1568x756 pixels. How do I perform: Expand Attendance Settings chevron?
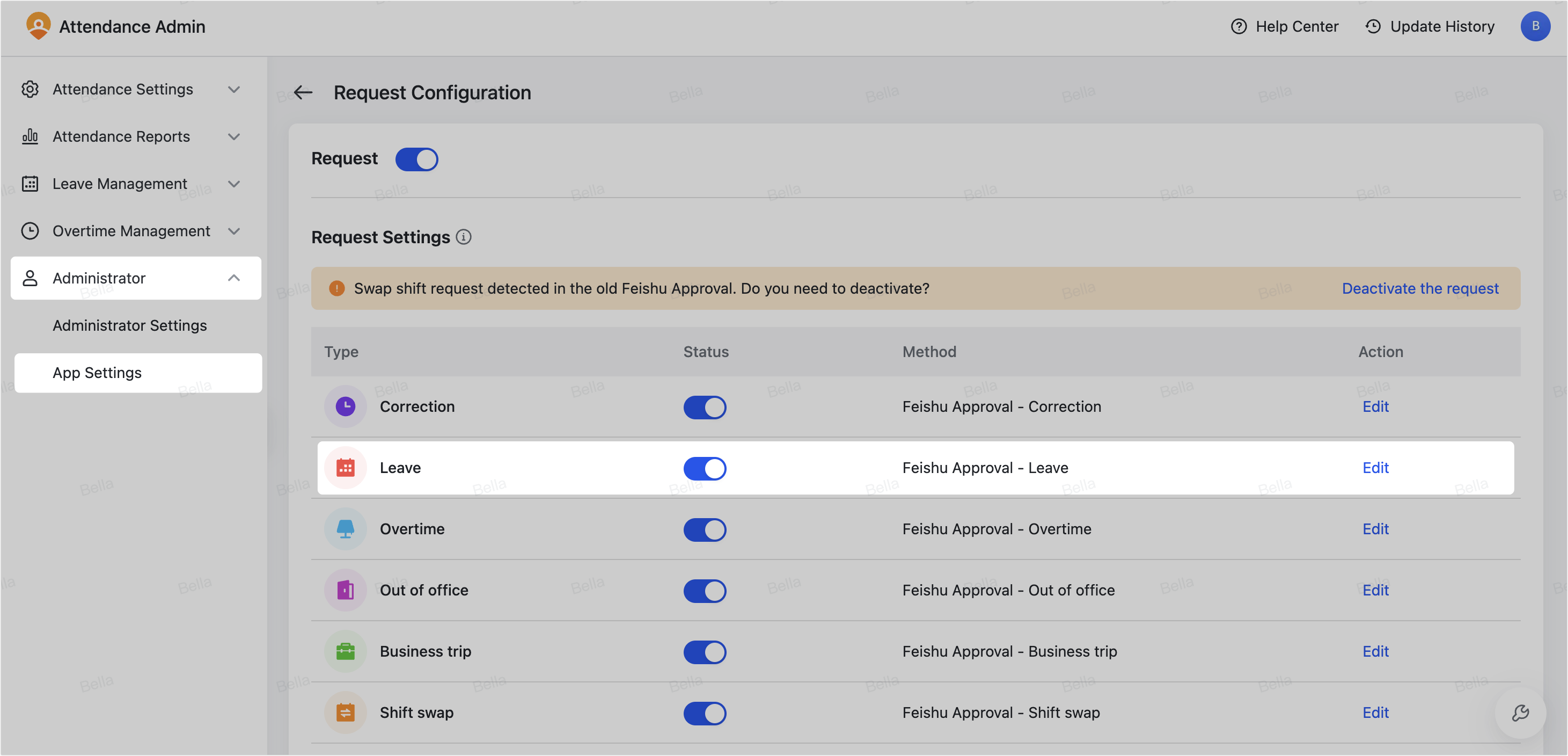point(234,90)
